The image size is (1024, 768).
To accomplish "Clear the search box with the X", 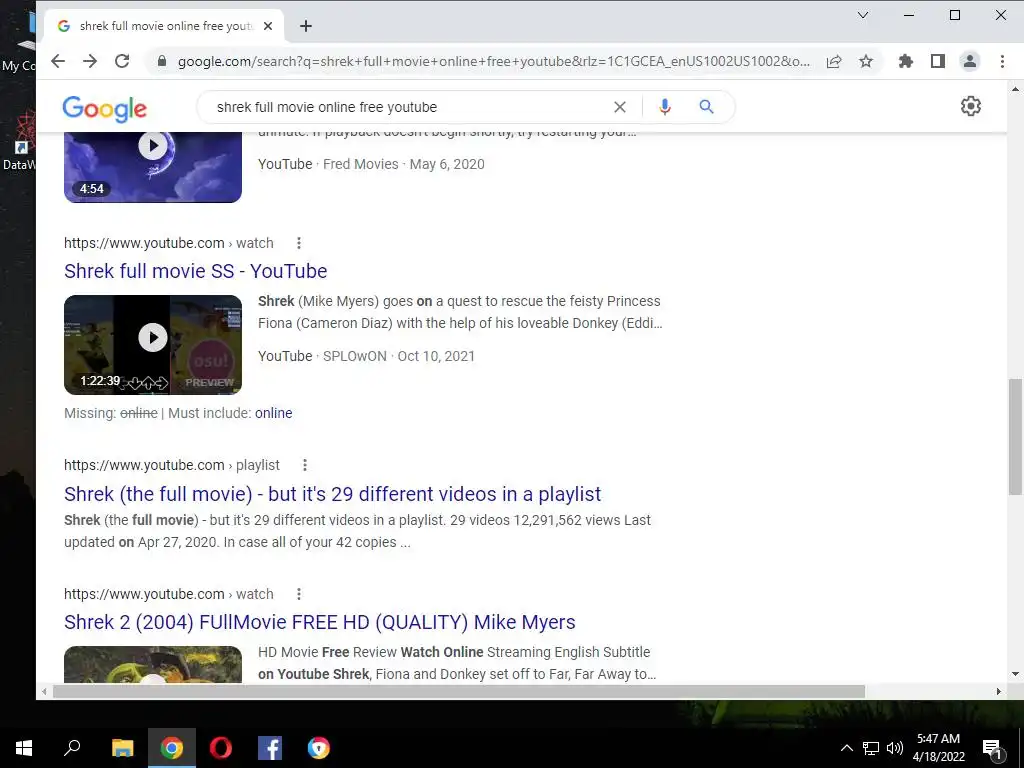I will pos(620,107).
